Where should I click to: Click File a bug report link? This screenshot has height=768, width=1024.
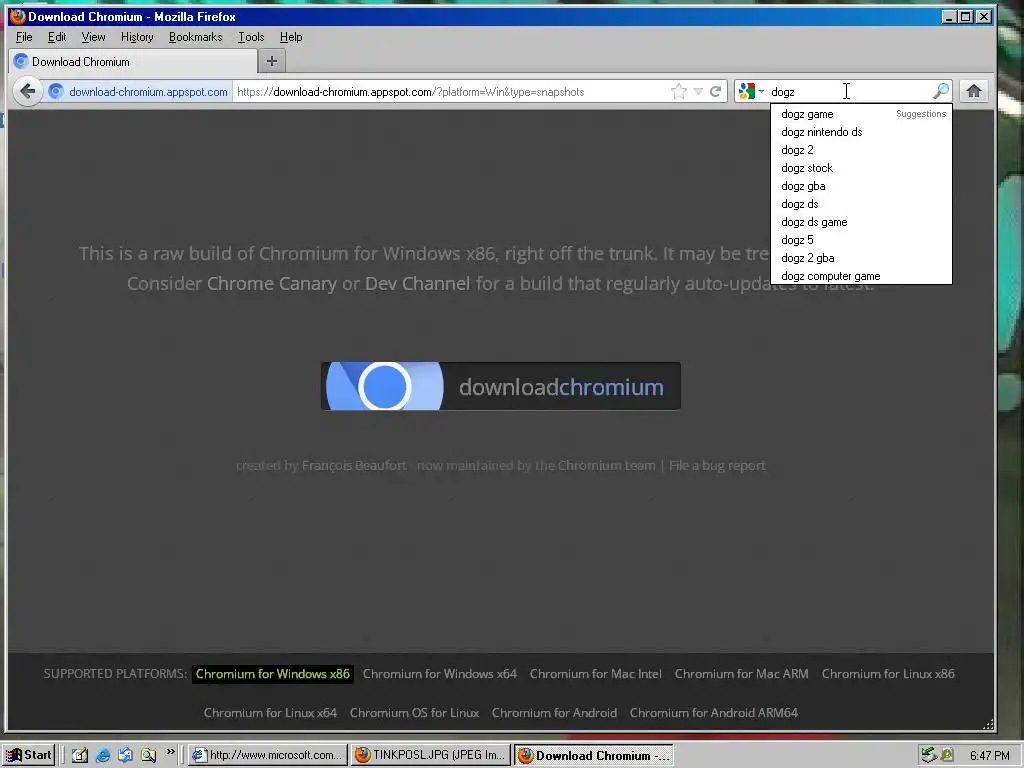717,466
